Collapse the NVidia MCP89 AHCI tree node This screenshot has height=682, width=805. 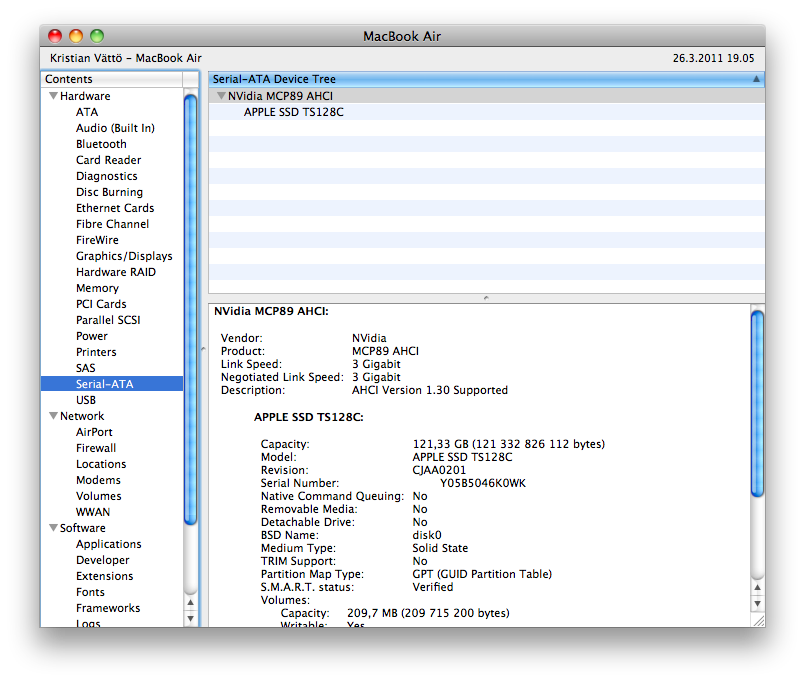[x=221, y=96]
